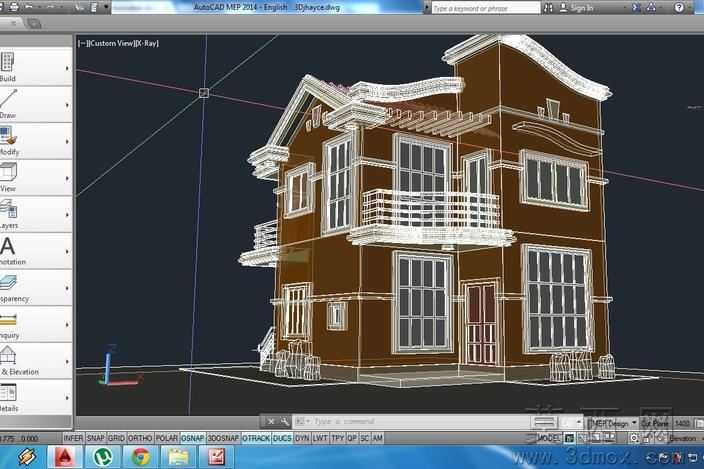Open command line customize wrench icon
Image resolution: width=704 pixels, height=469 pixels.
[x=285, y=421]
